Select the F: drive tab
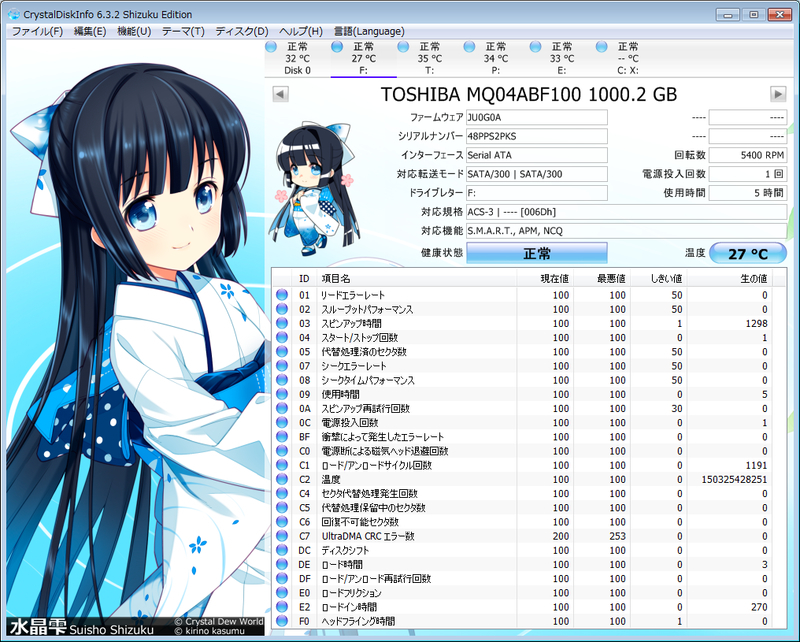The height and width of the screenshot is (642, 800). [x=363, y=59]
